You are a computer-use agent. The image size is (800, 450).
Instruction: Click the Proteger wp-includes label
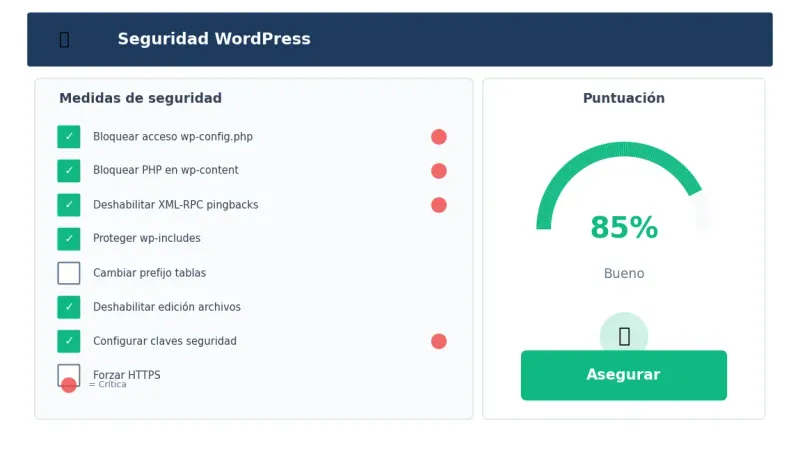[x=146, y=238]
